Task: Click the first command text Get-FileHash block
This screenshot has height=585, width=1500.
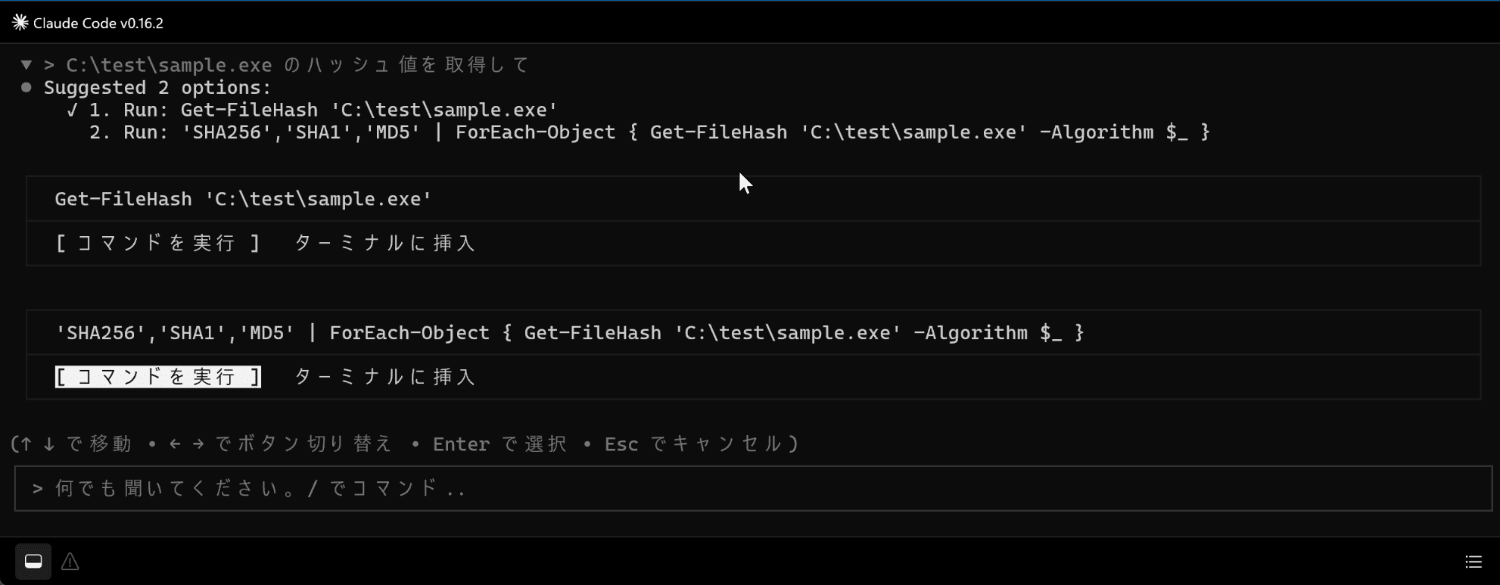Action: coord(243,199)
